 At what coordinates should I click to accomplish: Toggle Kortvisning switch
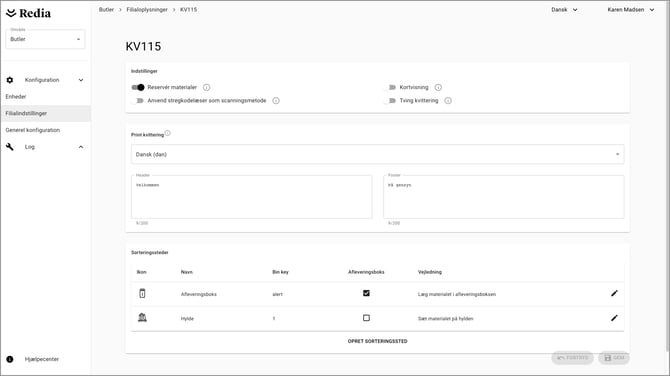pos(390,88)
